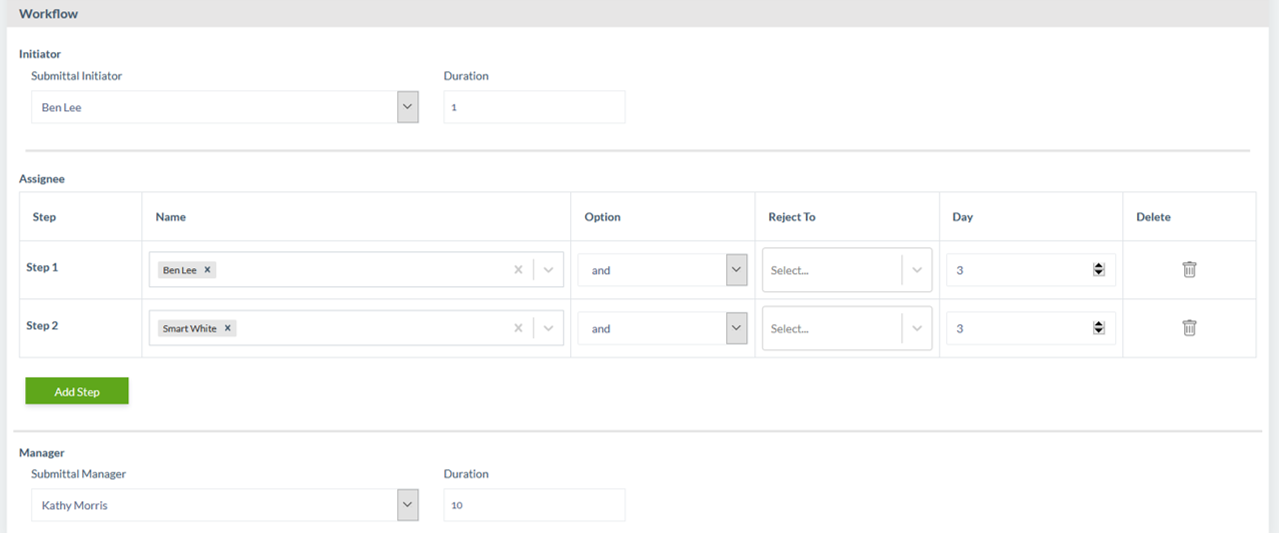Clear all names in Step 2 field
The height and width of the screenshot is (533, 1279).
tap(518, 328)
